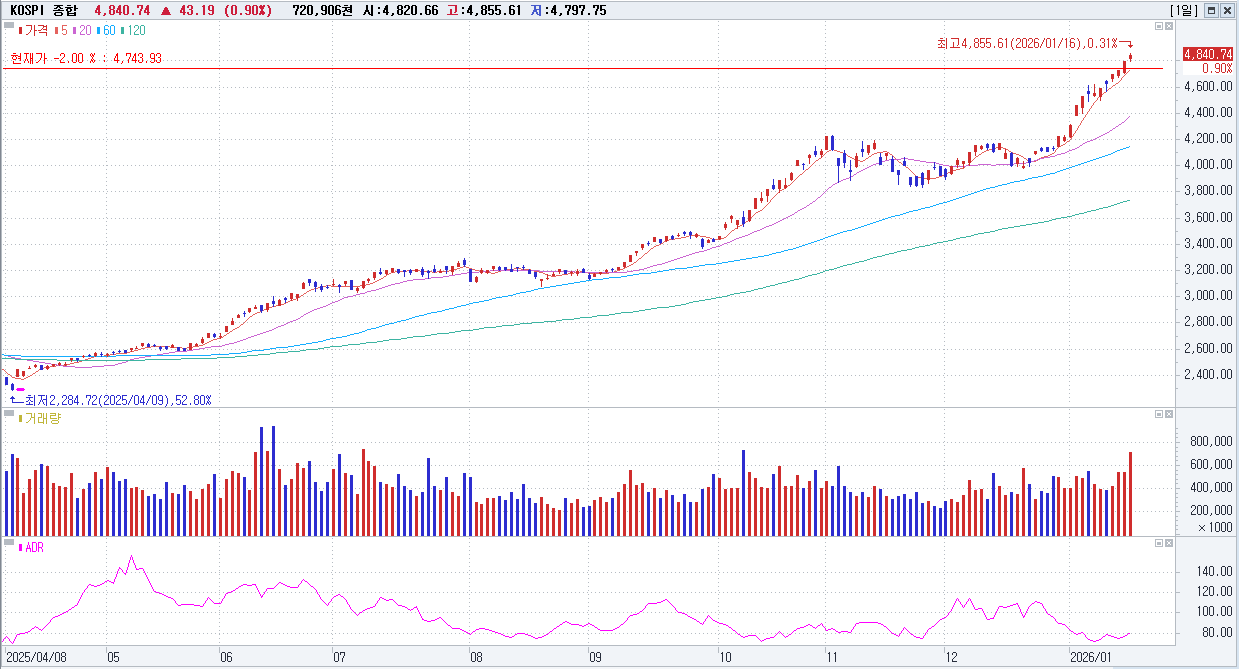Close the KOSPI chart window

(x=1226, y=10)
